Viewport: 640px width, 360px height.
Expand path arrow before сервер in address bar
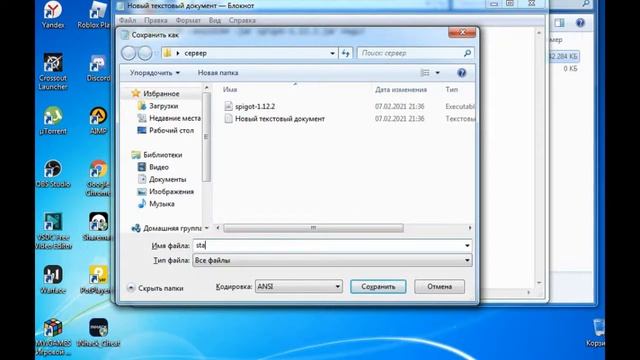click(x=178, y=53)
